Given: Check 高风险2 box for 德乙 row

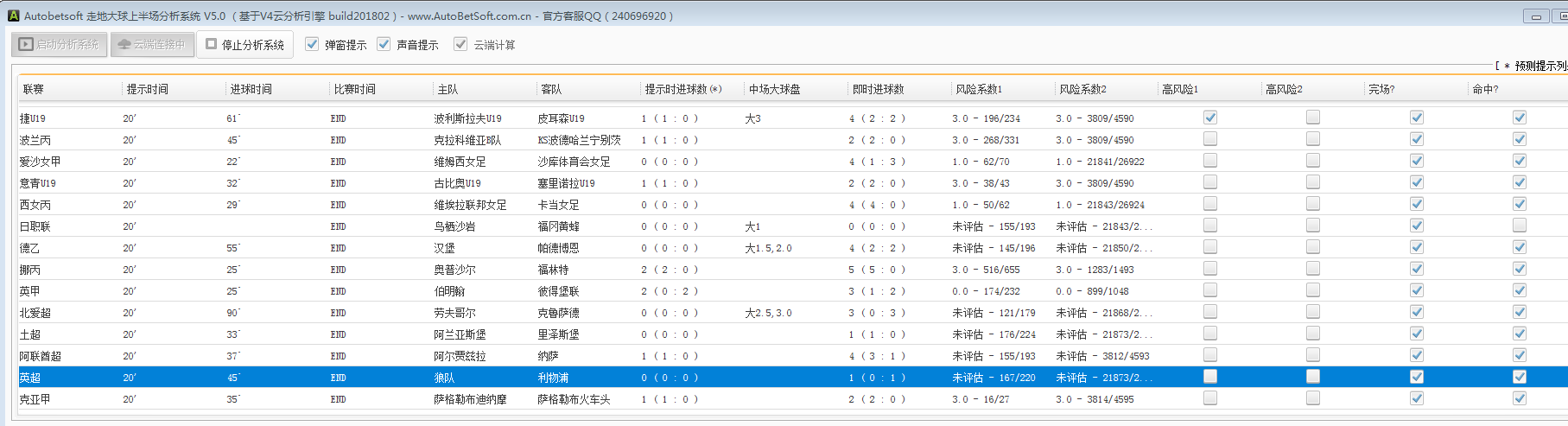Looking at the screenshot, I should pyautogui.click(x=1313, y=247).
